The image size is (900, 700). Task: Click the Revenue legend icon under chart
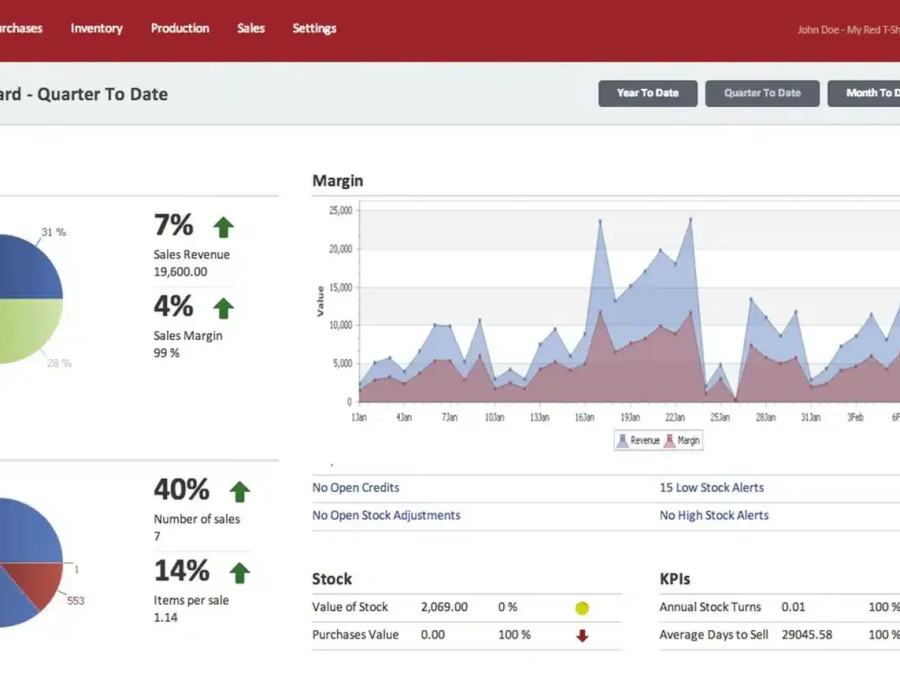click(623, 440)
